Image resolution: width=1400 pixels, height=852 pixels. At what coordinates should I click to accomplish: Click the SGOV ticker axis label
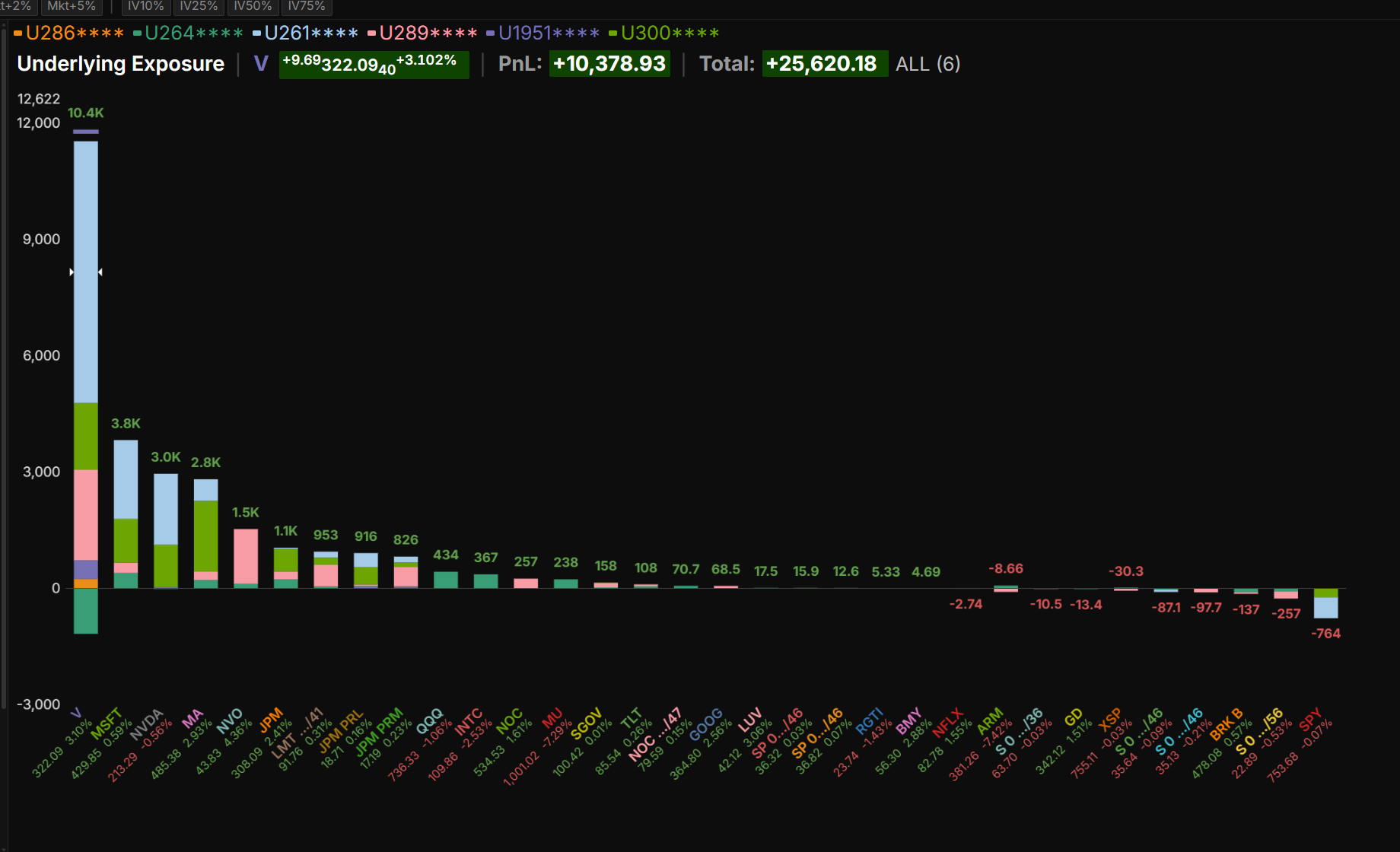coord(586,723)
